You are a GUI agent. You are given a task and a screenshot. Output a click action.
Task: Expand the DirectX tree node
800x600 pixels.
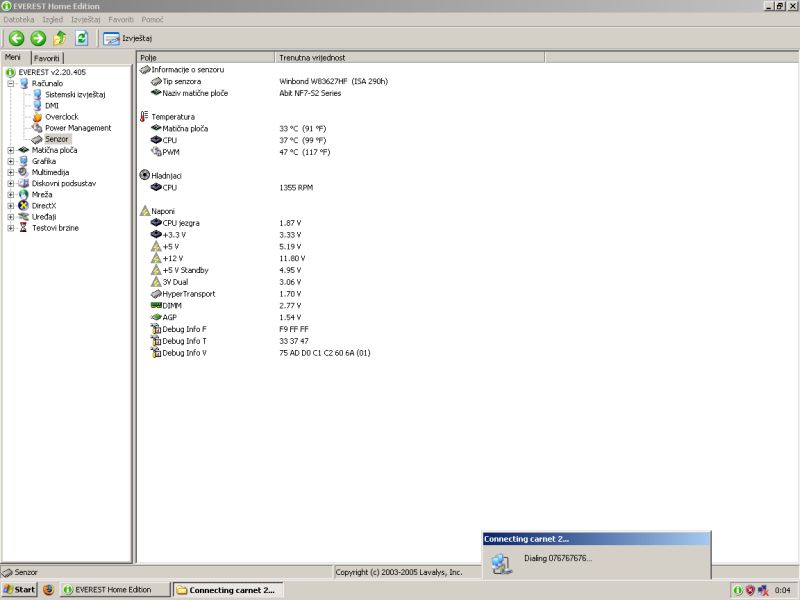coord(10,206)
